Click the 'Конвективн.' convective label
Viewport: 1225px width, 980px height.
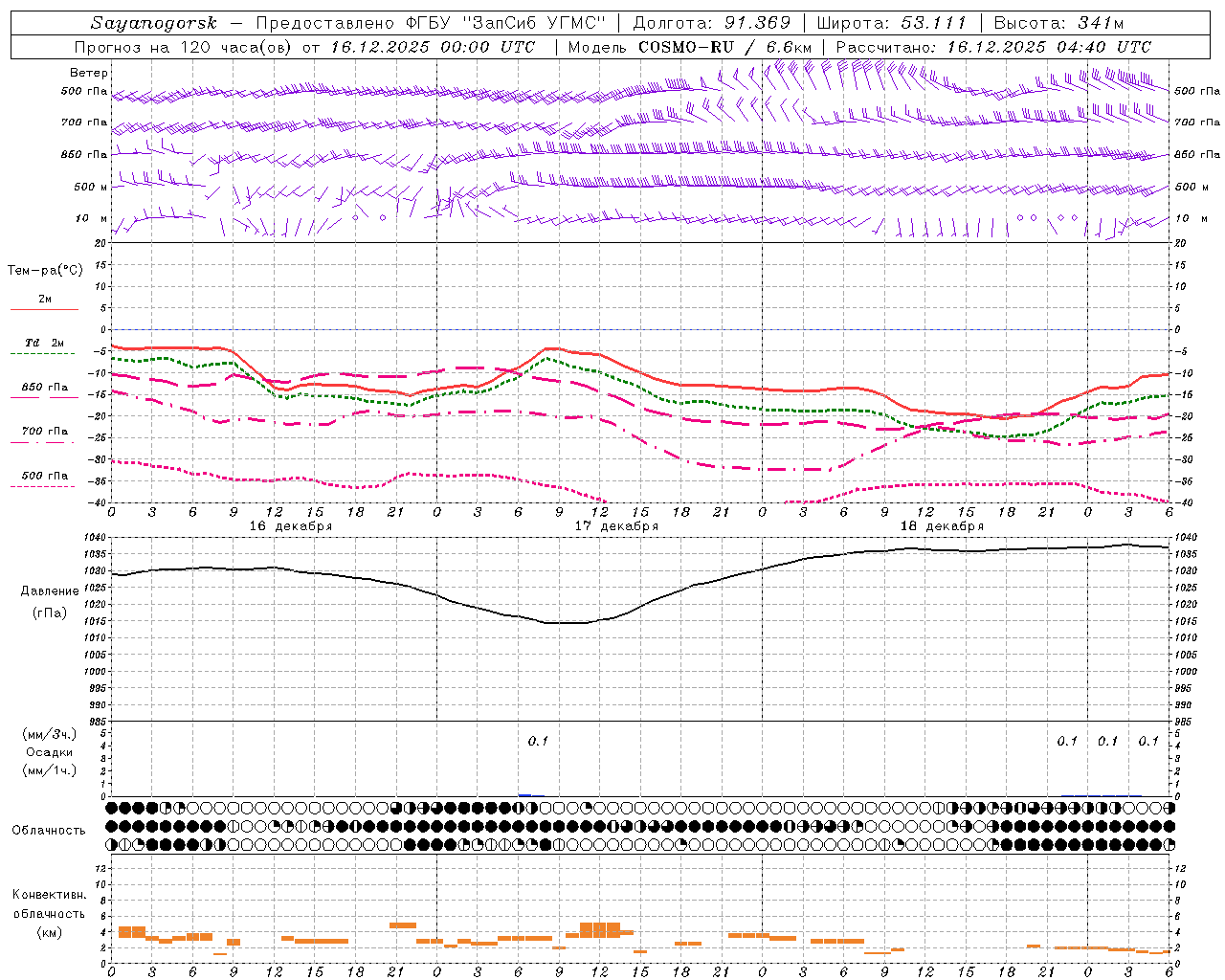[x=49, y=895]
